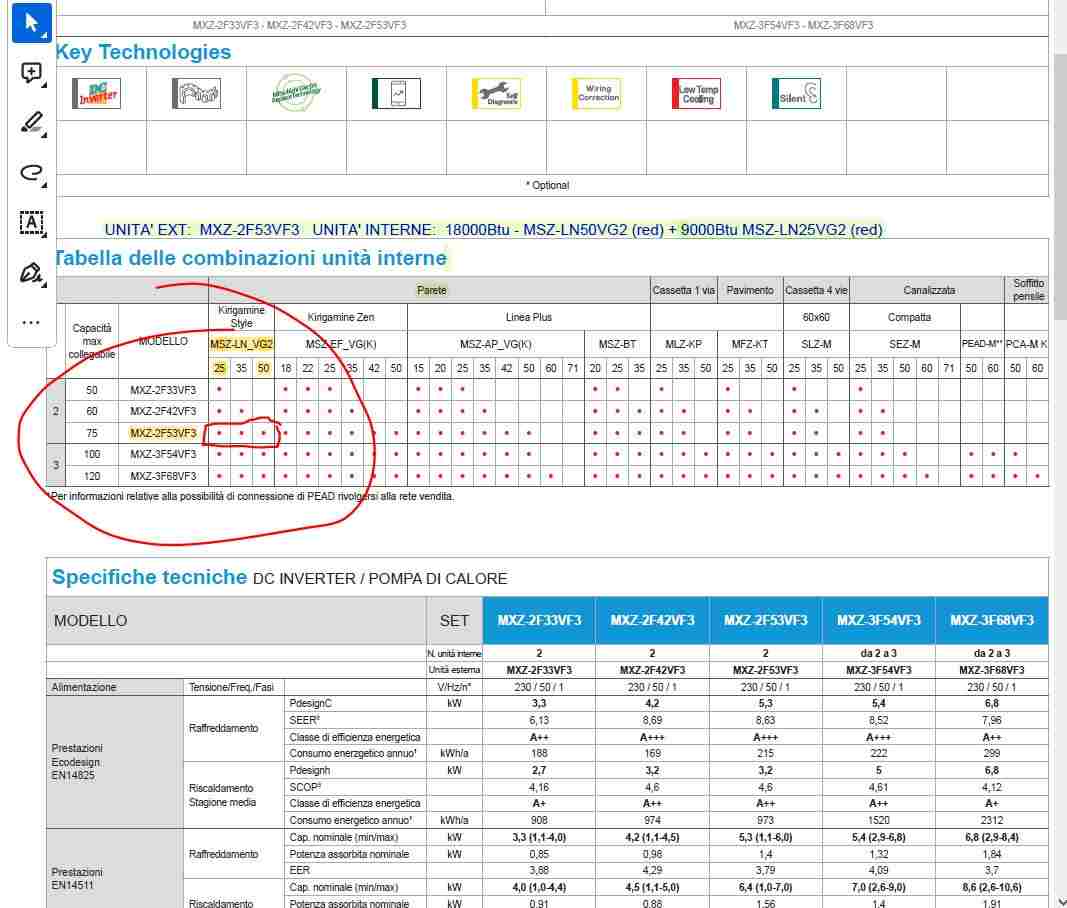Screen dimensions: 1067x908
Task: Click the vertical scrollbar thumb
Action: tap(1060, 187)
